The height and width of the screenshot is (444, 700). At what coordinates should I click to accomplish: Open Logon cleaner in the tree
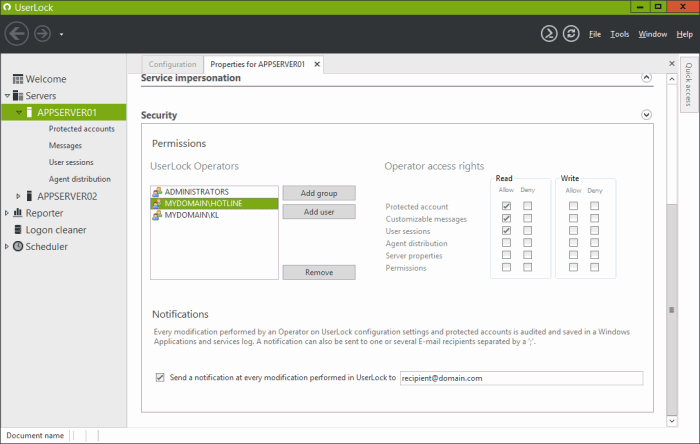click(56, 230)
